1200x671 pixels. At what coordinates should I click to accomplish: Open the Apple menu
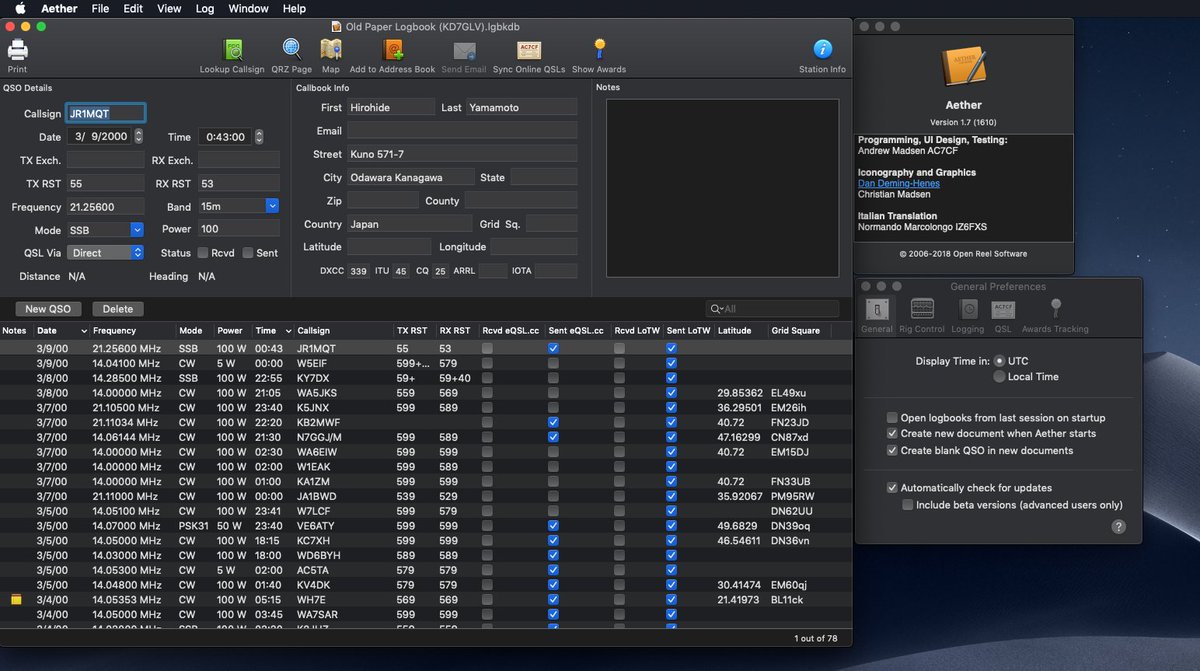click(19, 8)
